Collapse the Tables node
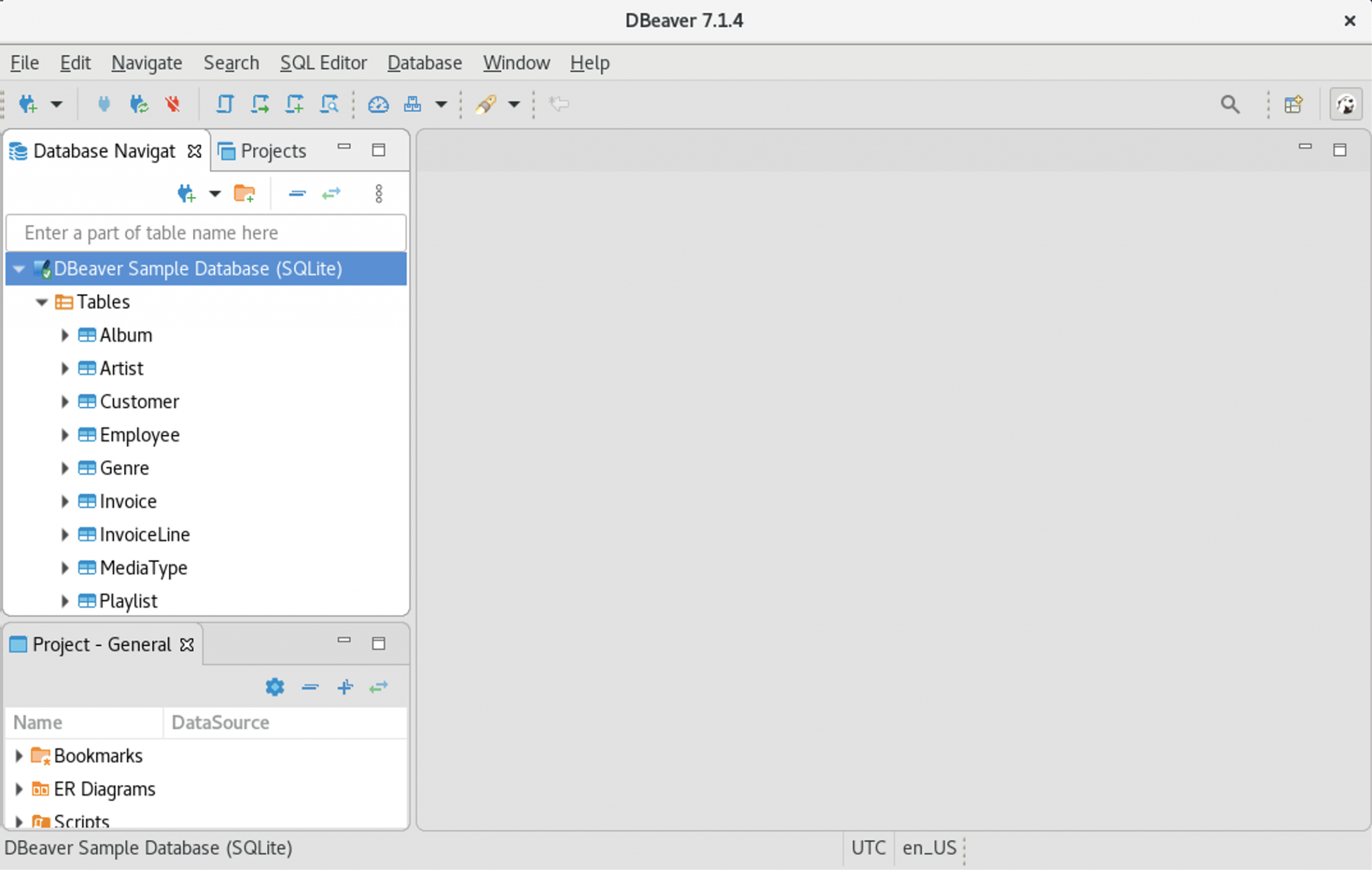 pos(41,302)
